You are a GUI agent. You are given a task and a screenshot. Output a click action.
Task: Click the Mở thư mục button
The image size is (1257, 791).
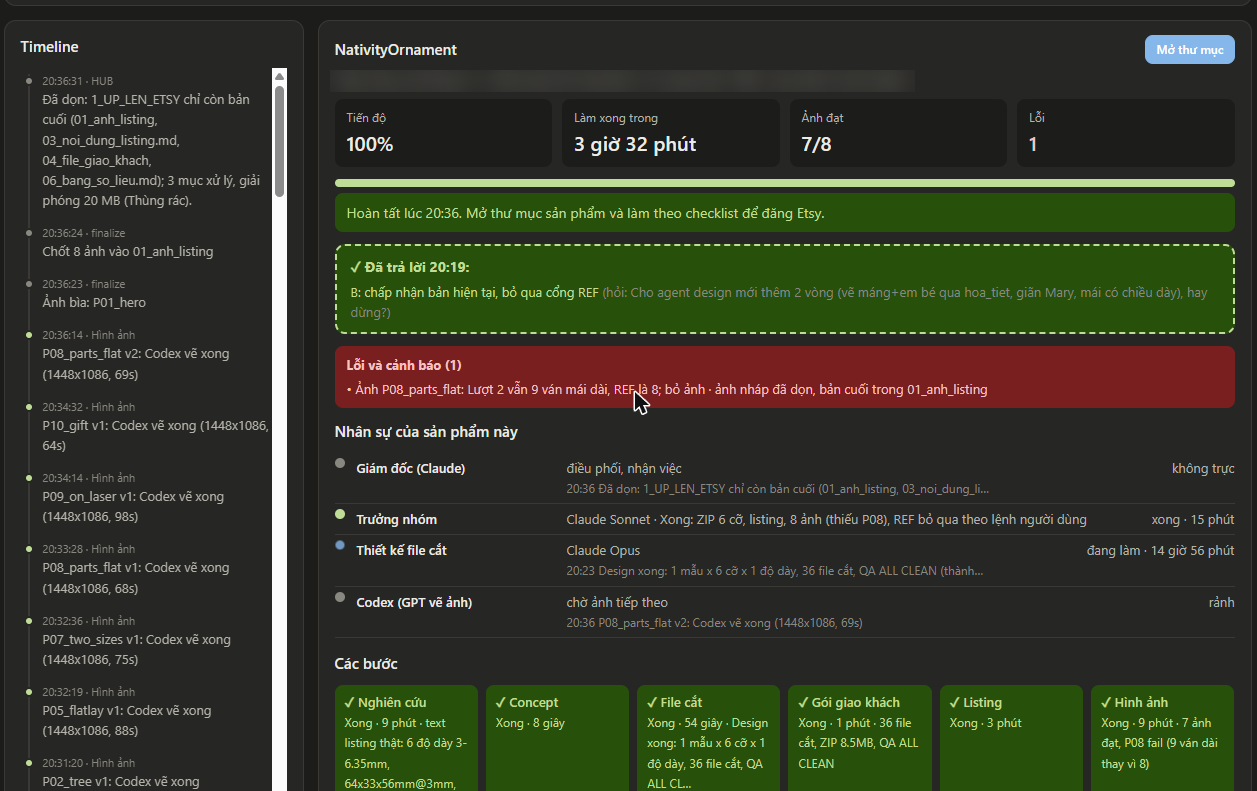click(x=1189, y=50)
